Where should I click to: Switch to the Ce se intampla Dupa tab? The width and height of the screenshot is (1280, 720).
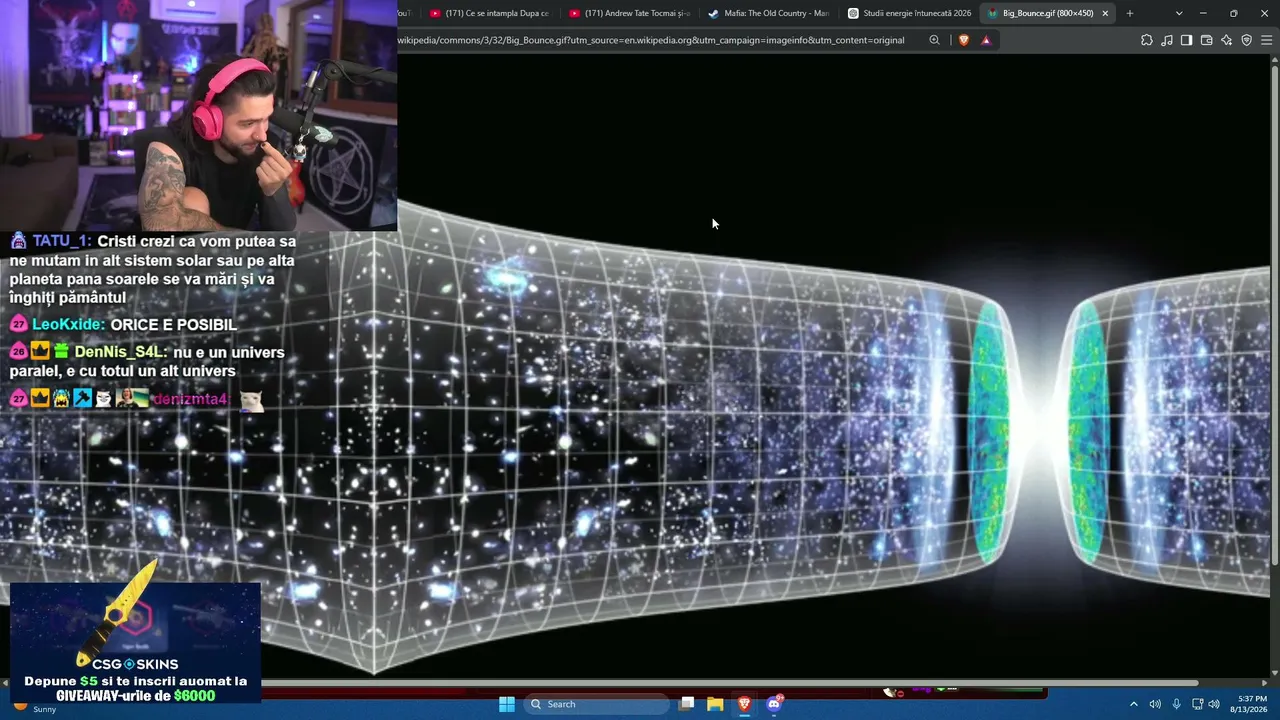pyautogui.click(x=489, y=13)
